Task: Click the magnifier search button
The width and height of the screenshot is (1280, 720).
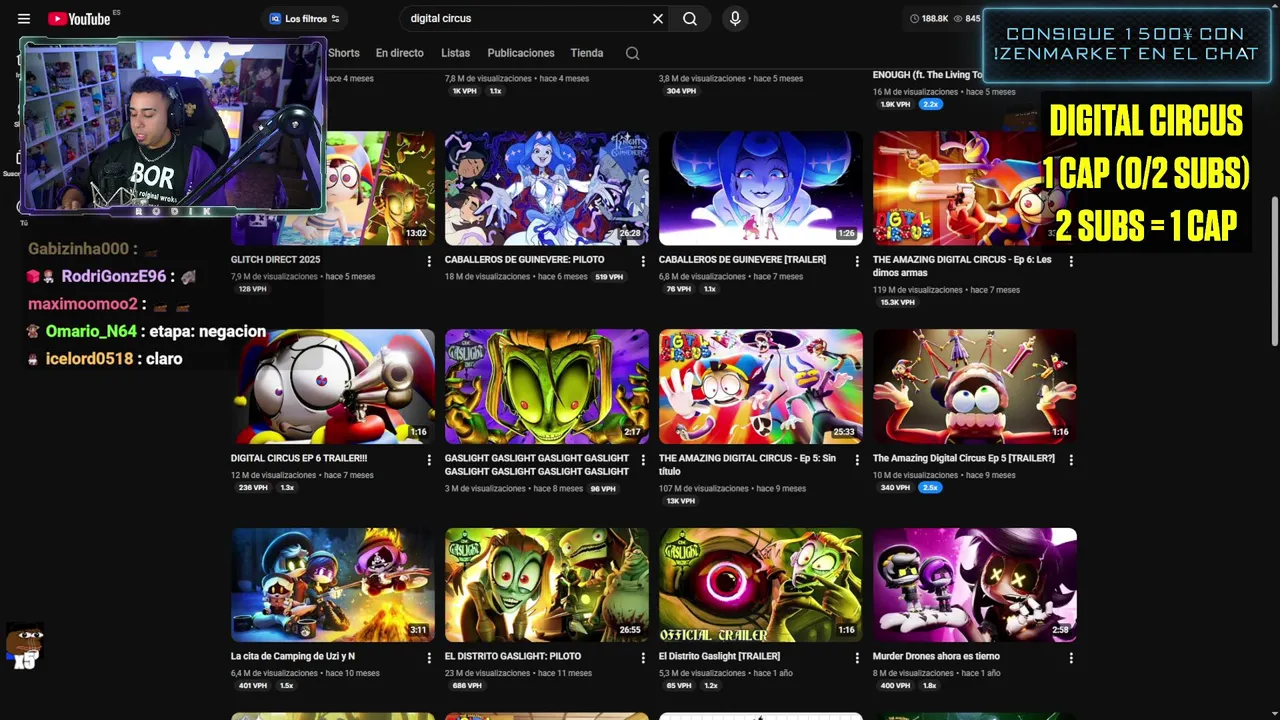Action: 690,18
